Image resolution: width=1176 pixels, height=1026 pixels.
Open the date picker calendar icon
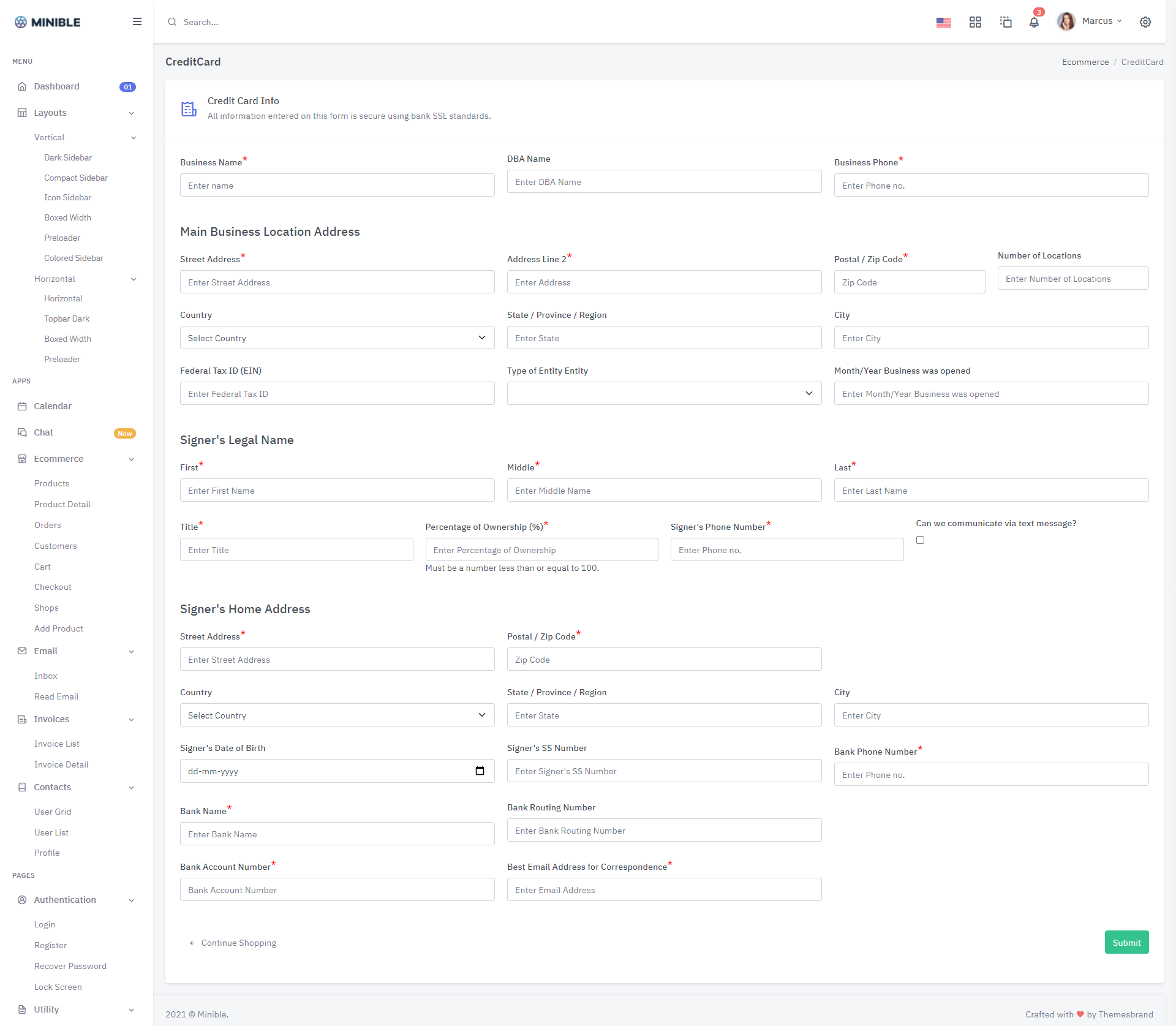point(480,771)
